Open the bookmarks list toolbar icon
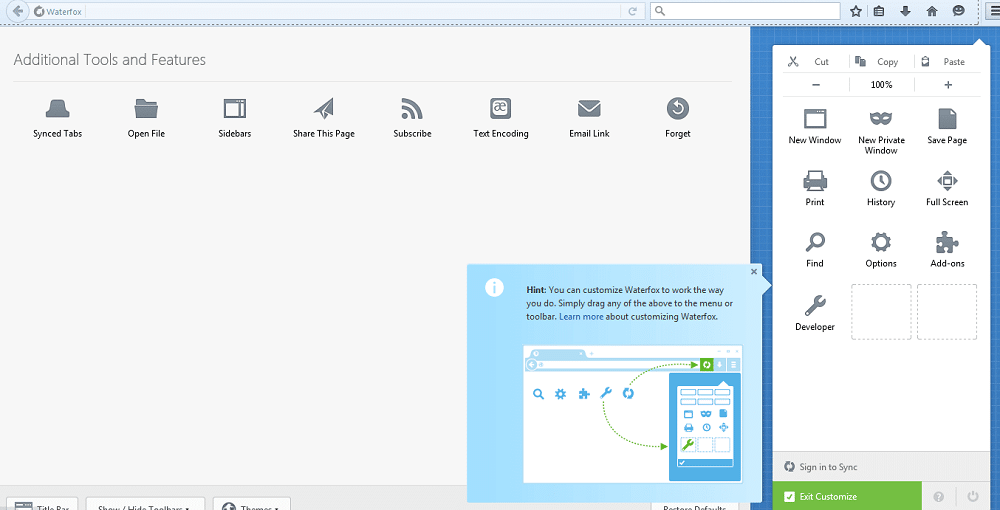Image resolution: width=1000 pixels, height=510 pixels. click(x=879, y=11)
